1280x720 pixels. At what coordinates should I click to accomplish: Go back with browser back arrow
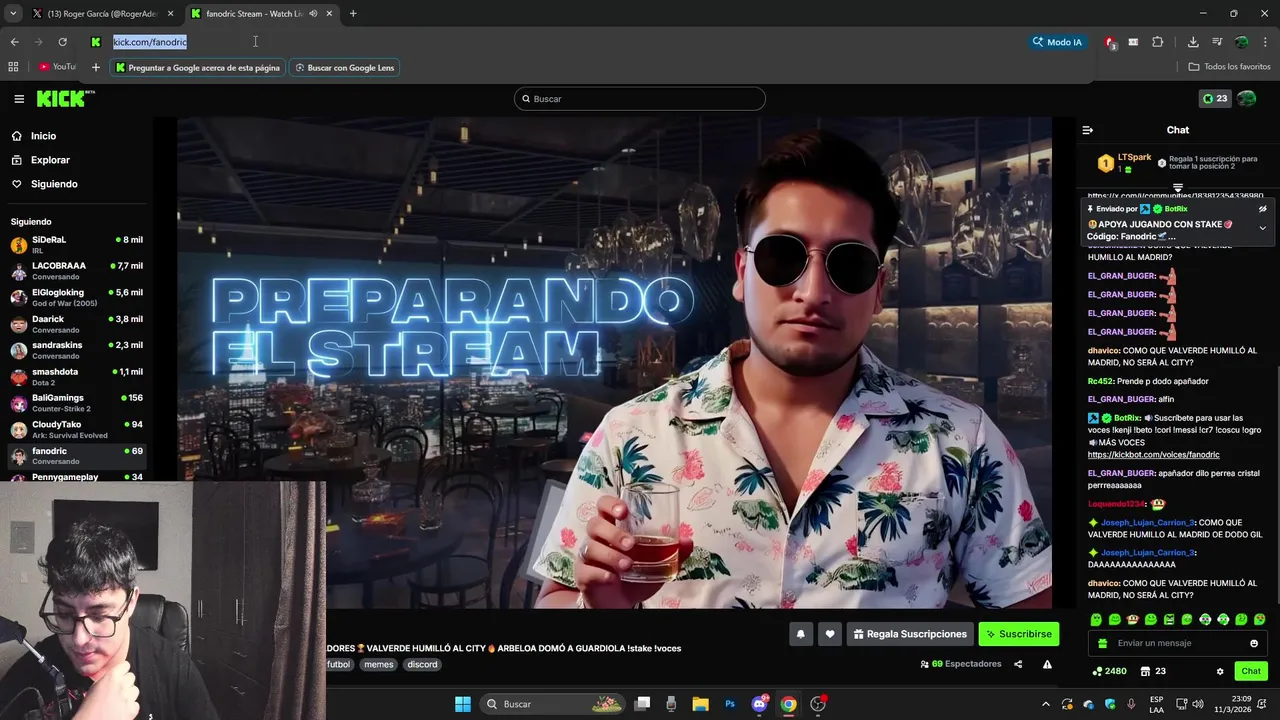pyautogui.click(x=14, y=42)
